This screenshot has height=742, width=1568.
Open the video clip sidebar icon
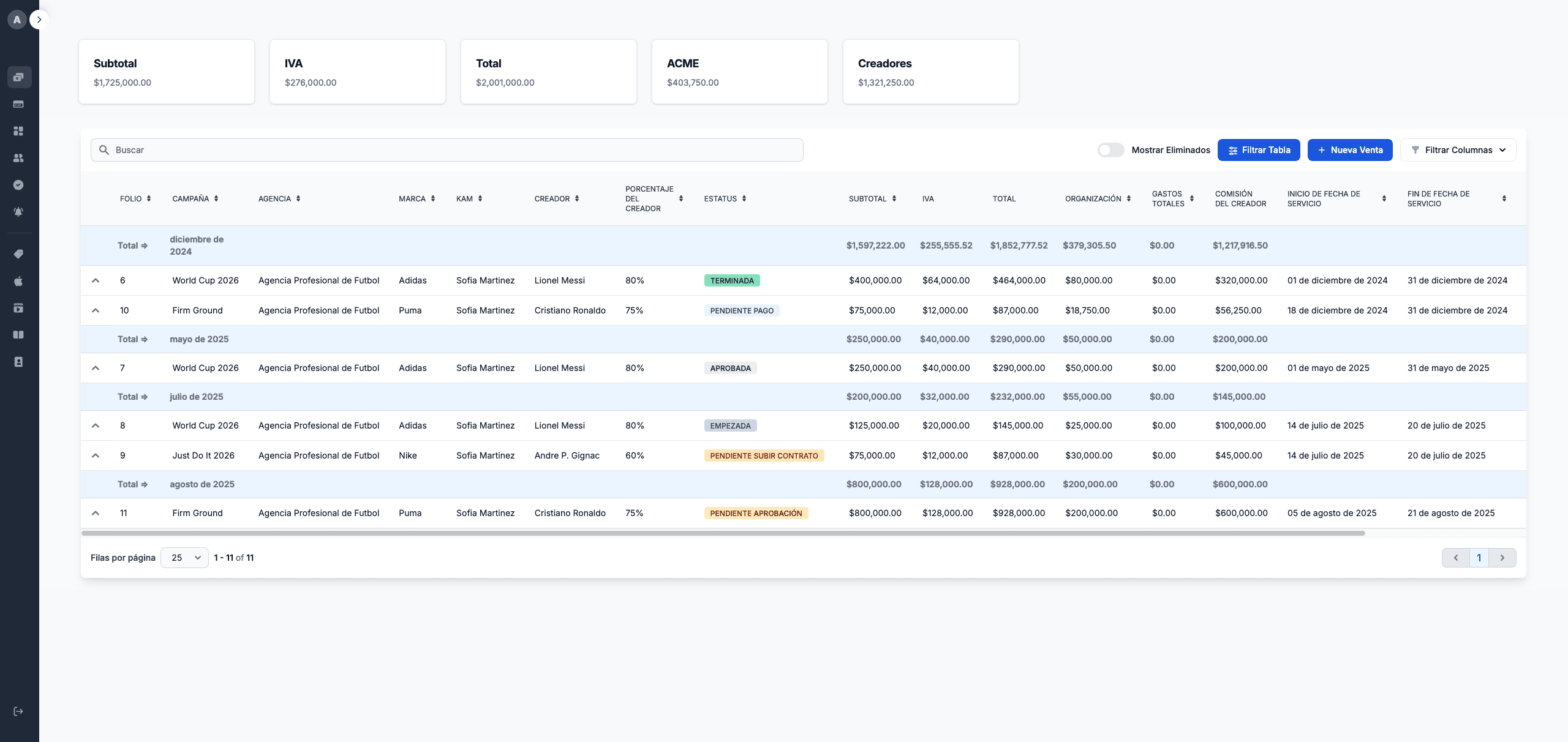(x=18, y=308)
